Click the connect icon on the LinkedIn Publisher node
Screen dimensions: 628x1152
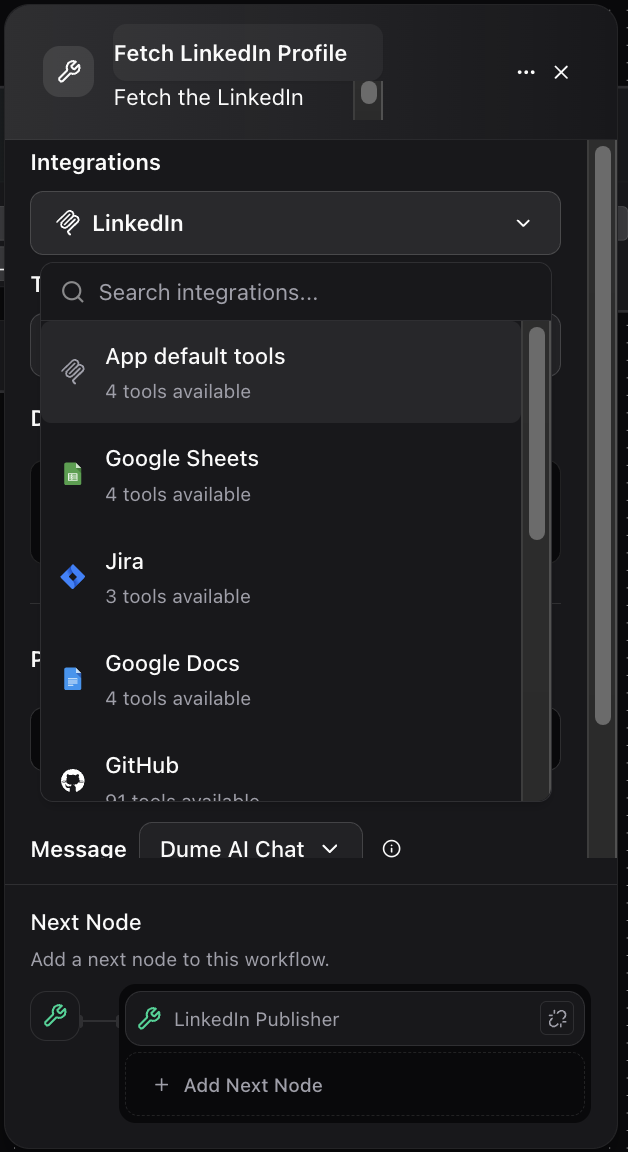click(x=557, y=1018)
